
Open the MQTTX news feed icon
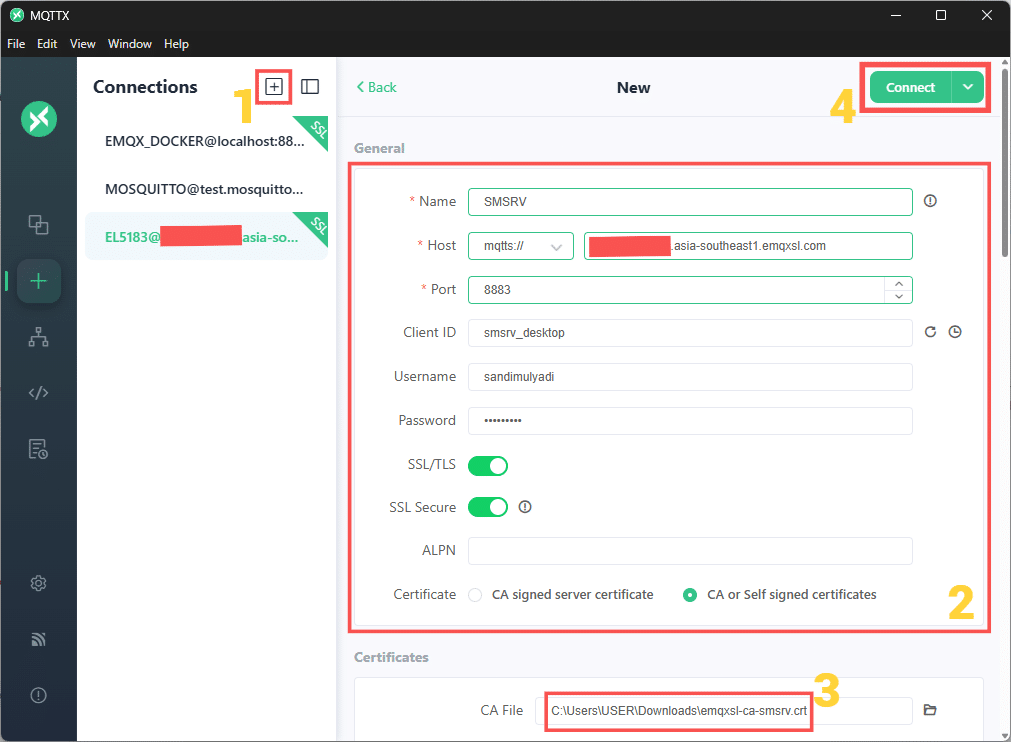(38, 639)
